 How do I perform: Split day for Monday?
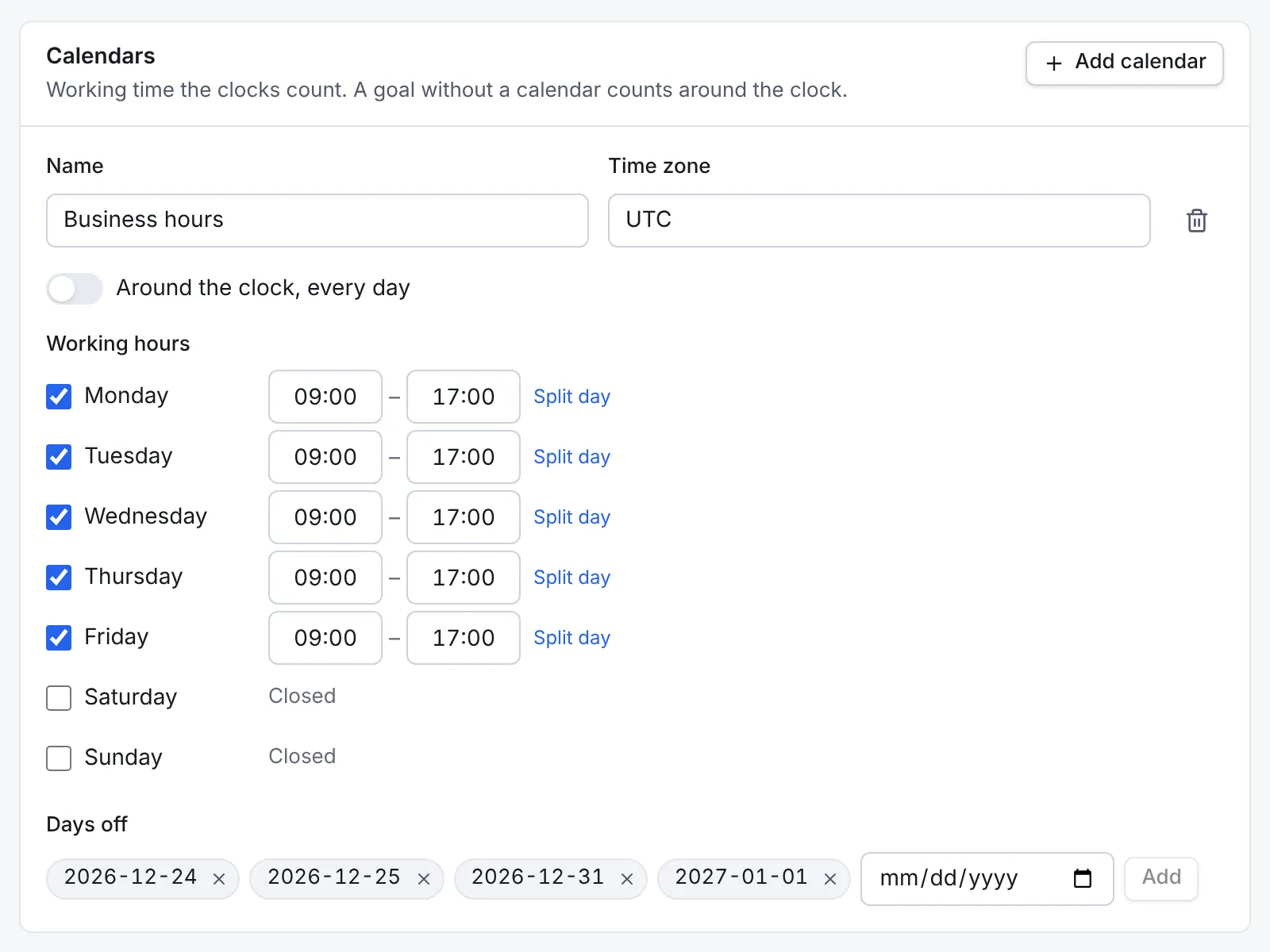[x=571, y=397]
